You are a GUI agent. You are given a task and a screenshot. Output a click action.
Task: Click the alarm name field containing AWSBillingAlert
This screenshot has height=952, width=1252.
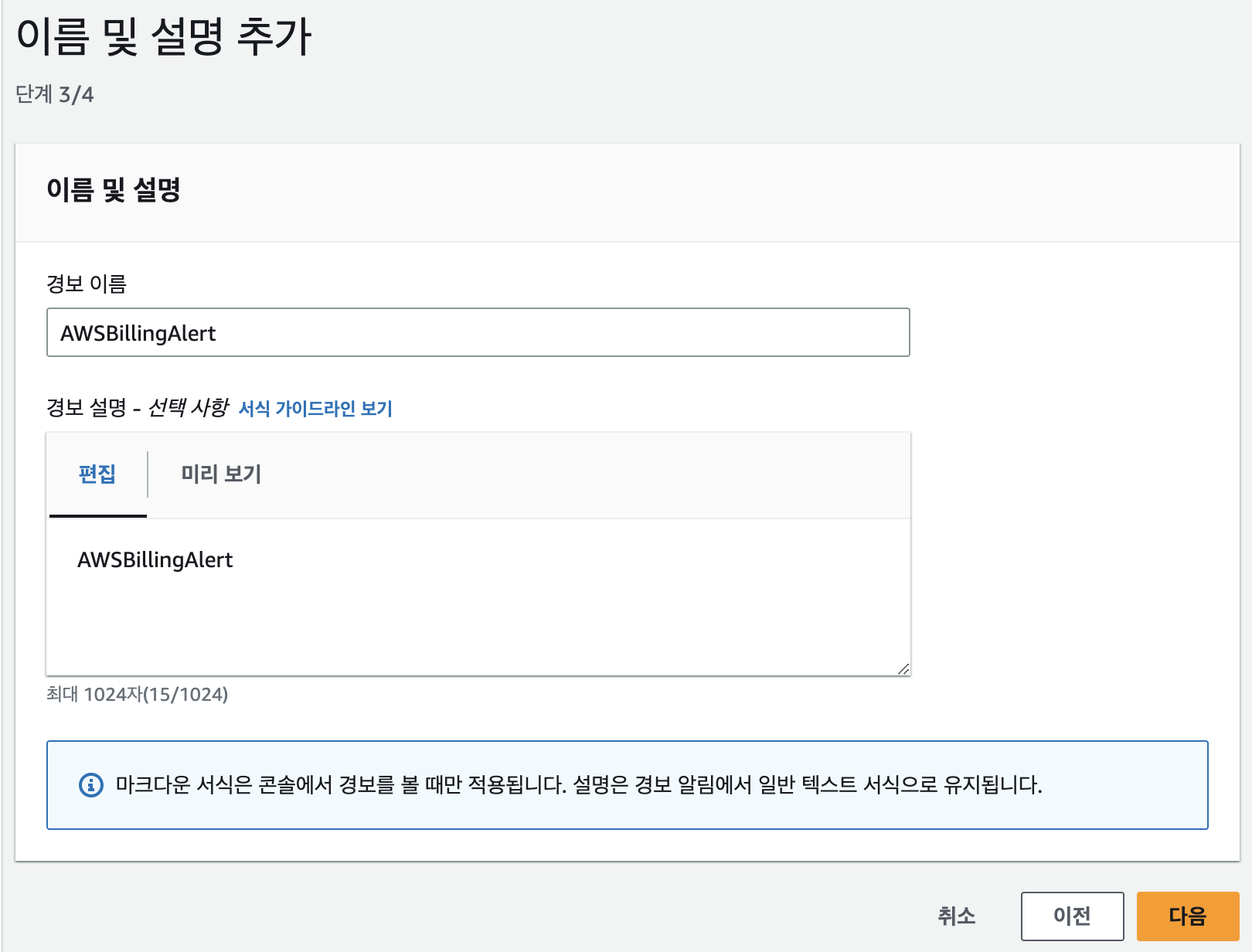[x=478, y=332]
